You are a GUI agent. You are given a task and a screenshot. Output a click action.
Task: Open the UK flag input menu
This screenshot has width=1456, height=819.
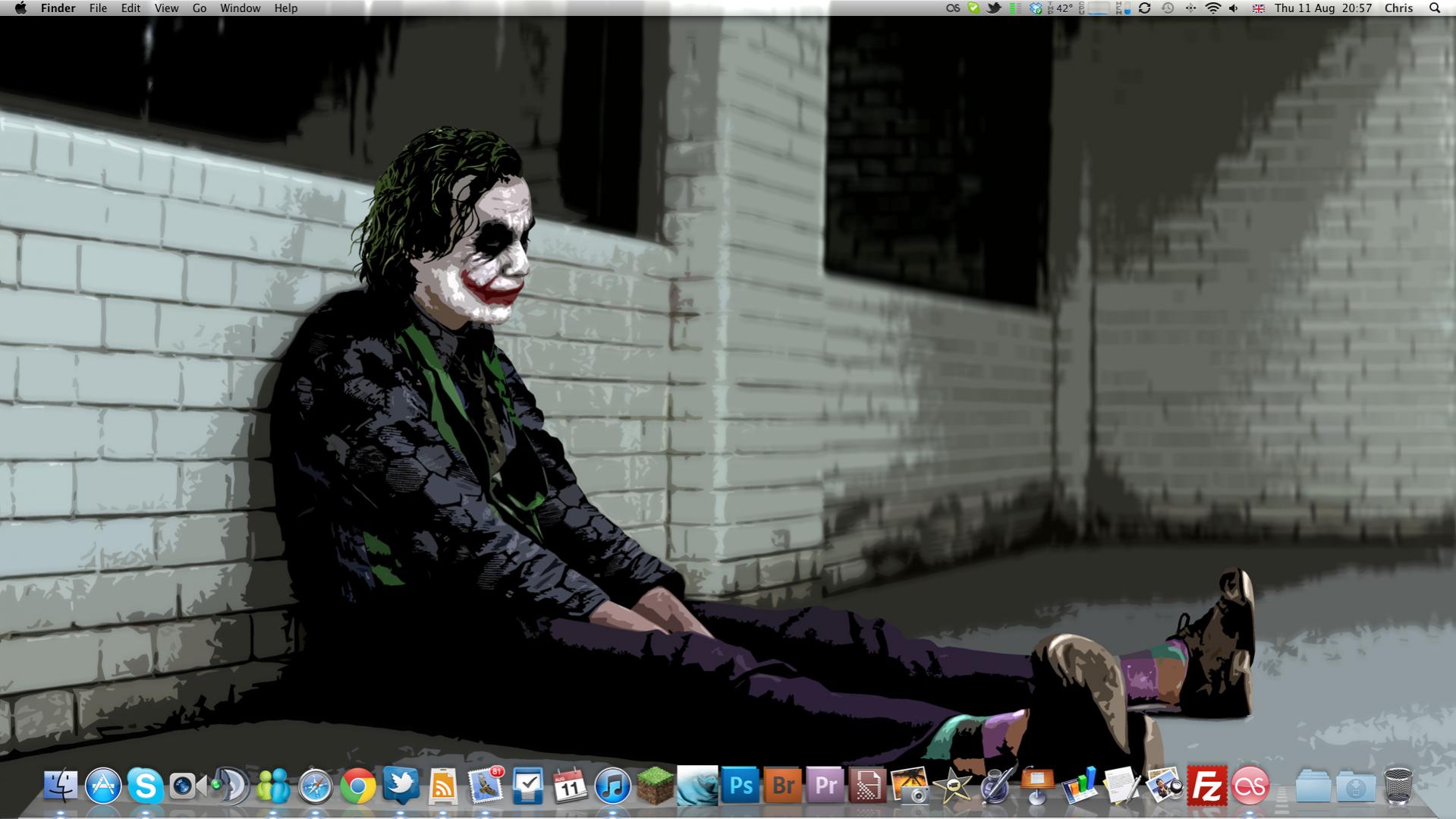click(x=1258, y=8)
